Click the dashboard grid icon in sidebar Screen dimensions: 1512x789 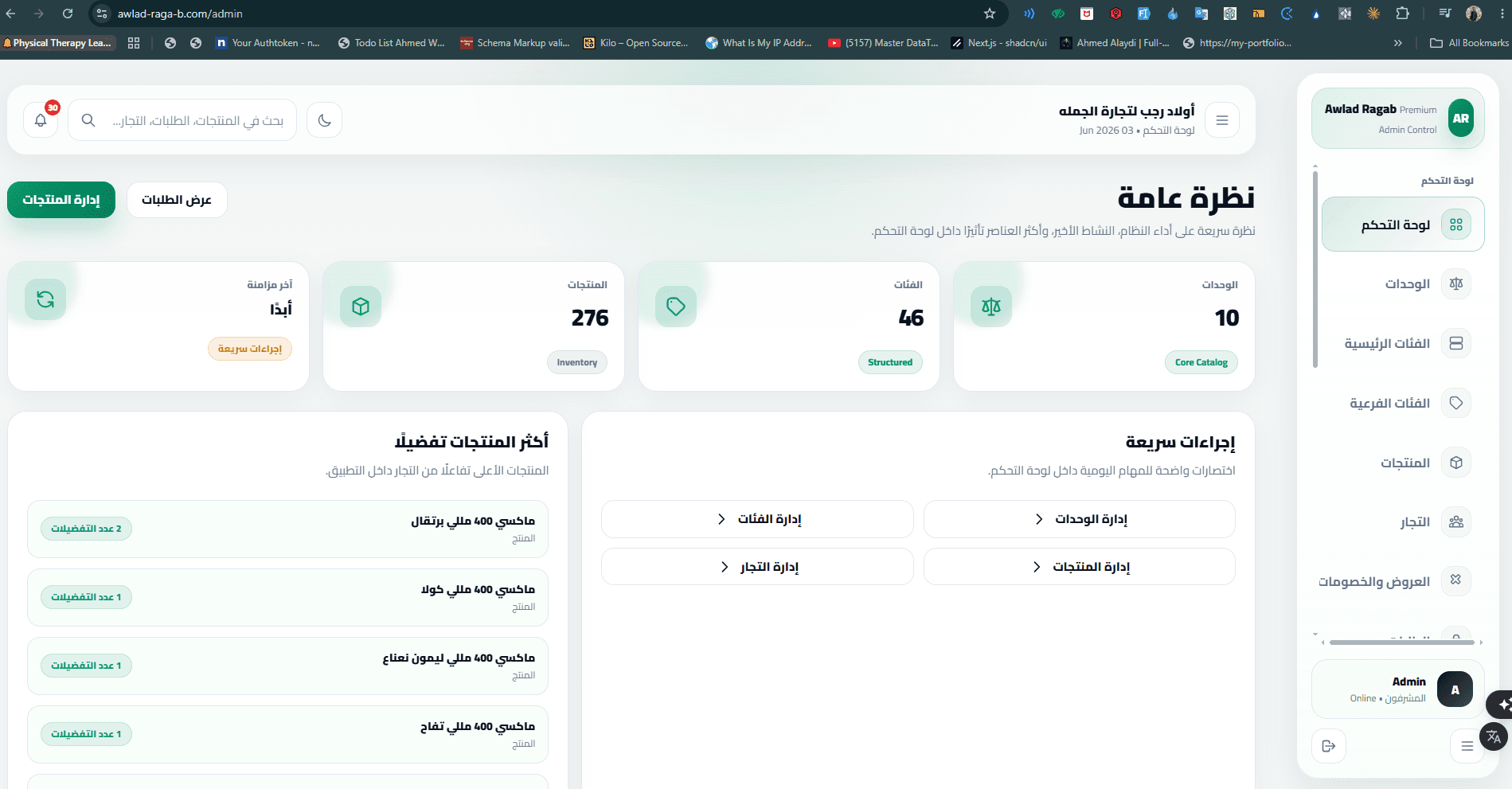[x=1456, y=225]
